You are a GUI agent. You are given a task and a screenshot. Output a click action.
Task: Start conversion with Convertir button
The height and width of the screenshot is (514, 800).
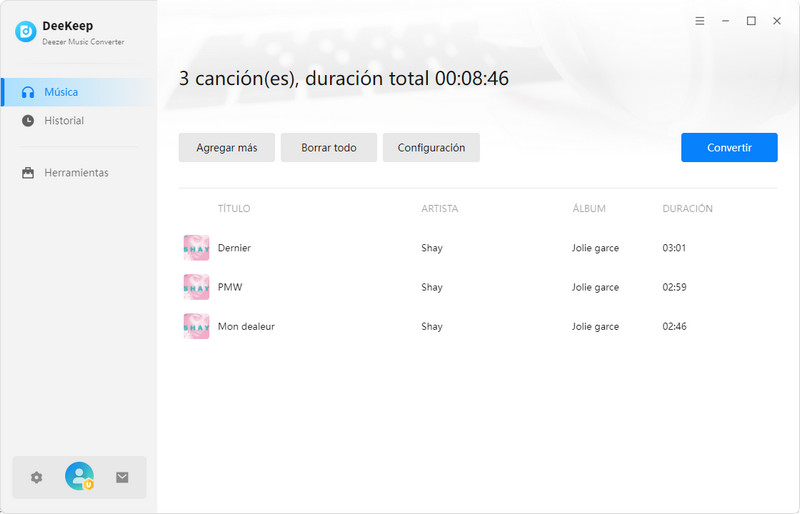click(729, 148)
